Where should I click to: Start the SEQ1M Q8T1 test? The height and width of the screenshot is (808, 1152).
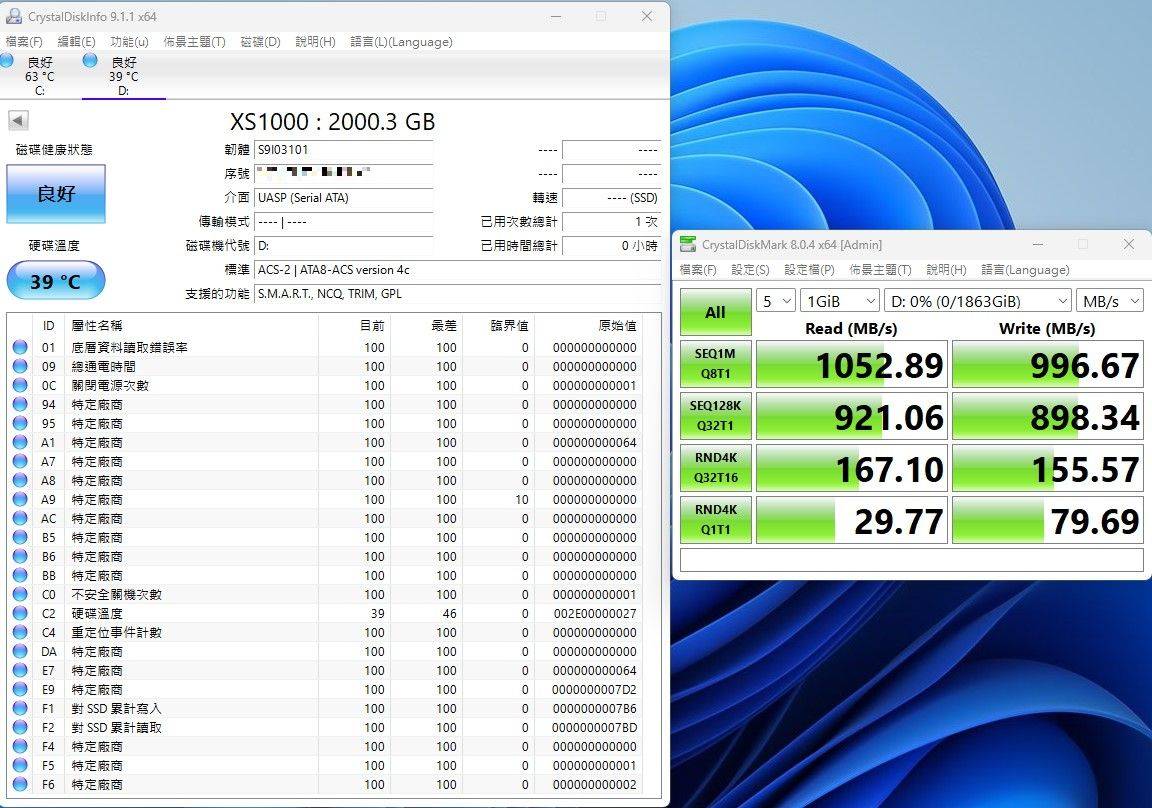[715, 365]
